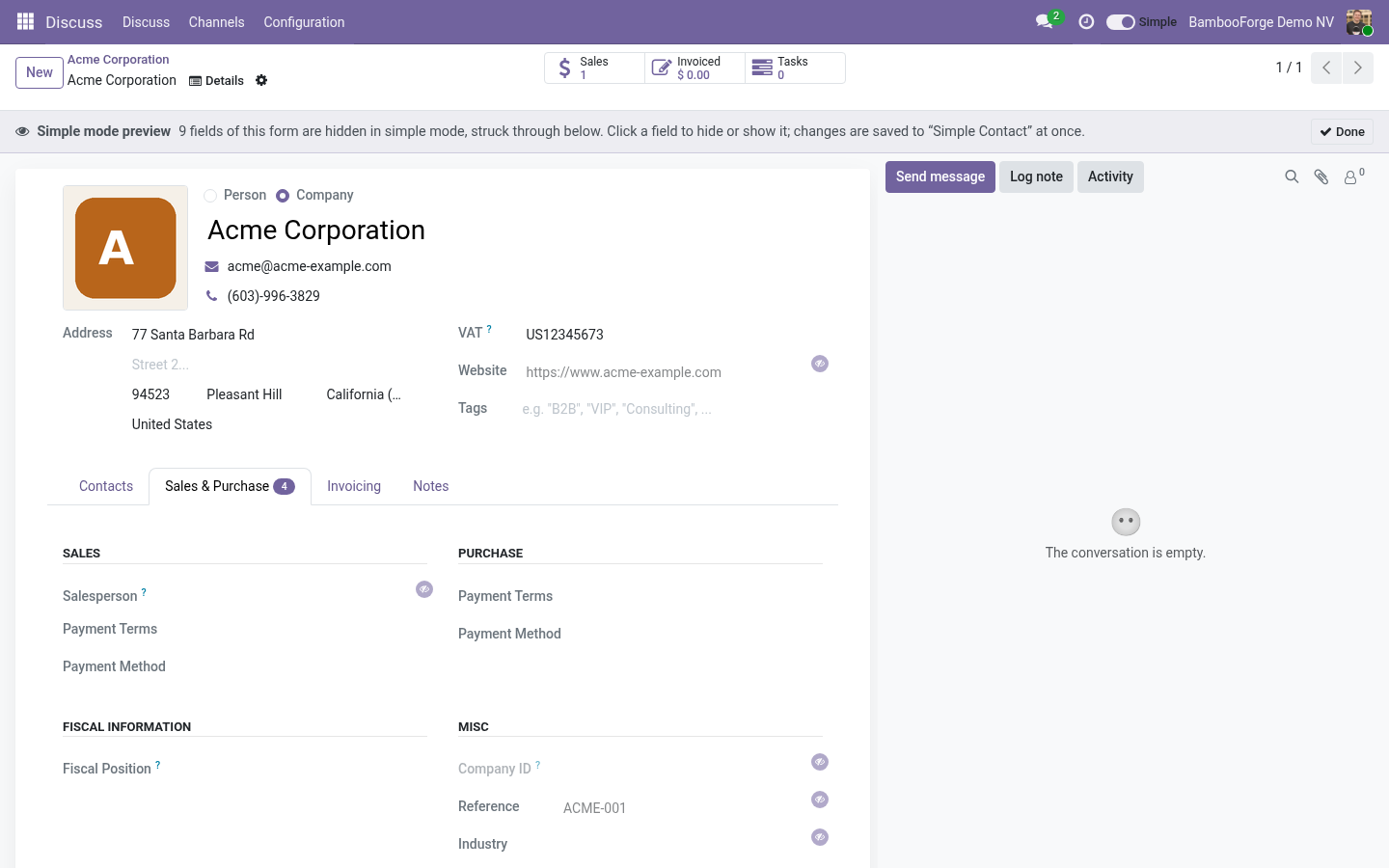Switch to the Contacts tab
Screen dimensions: 1389x868
(x=106, y=486)
